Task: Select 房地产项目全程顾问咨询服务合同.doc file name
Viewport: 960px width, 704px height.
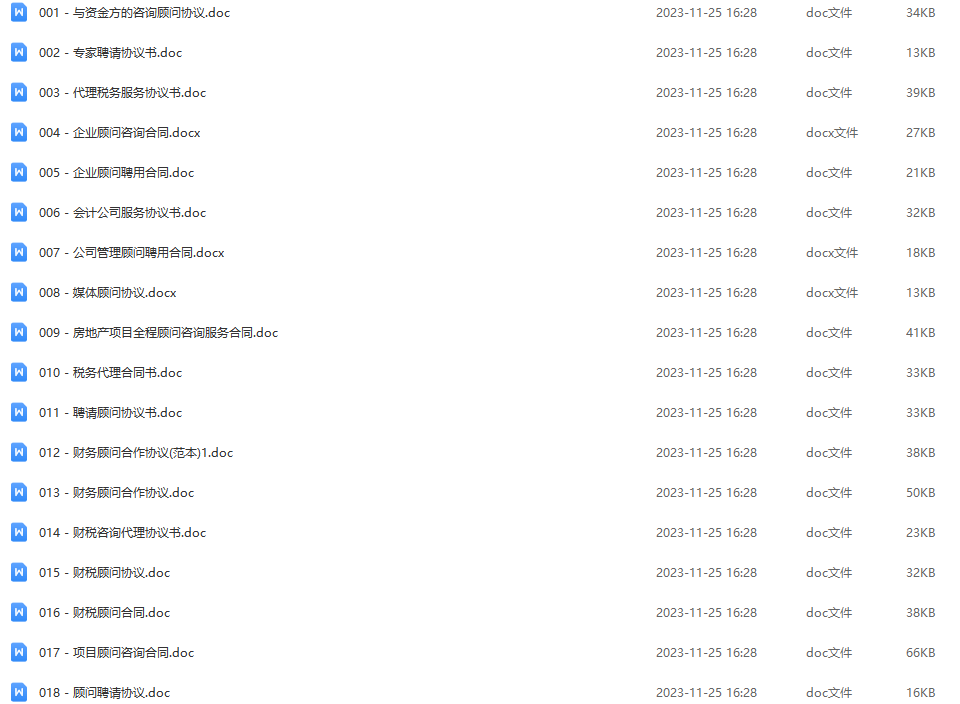Action: point(159,332)
